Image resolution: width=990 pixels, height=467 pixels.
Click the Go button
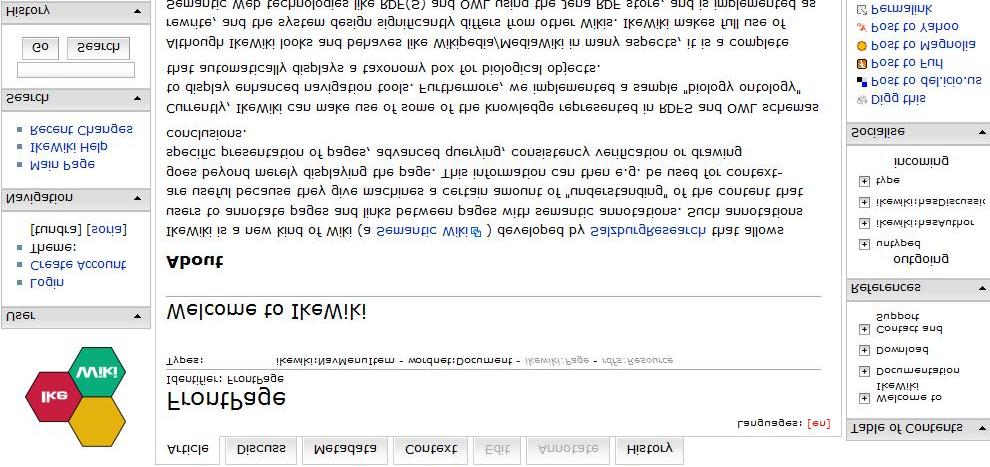click(x=40, y=48)
